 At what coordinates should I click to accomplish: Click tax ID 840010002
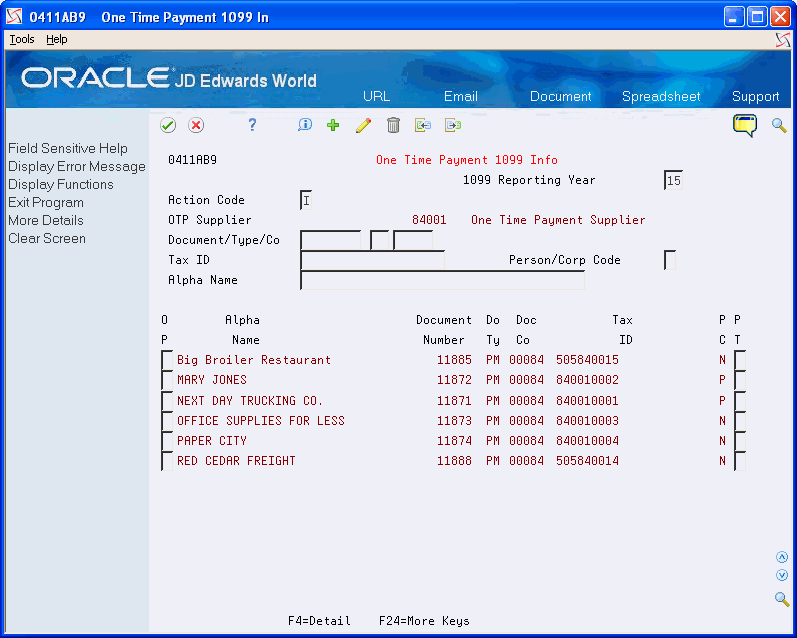587,380
